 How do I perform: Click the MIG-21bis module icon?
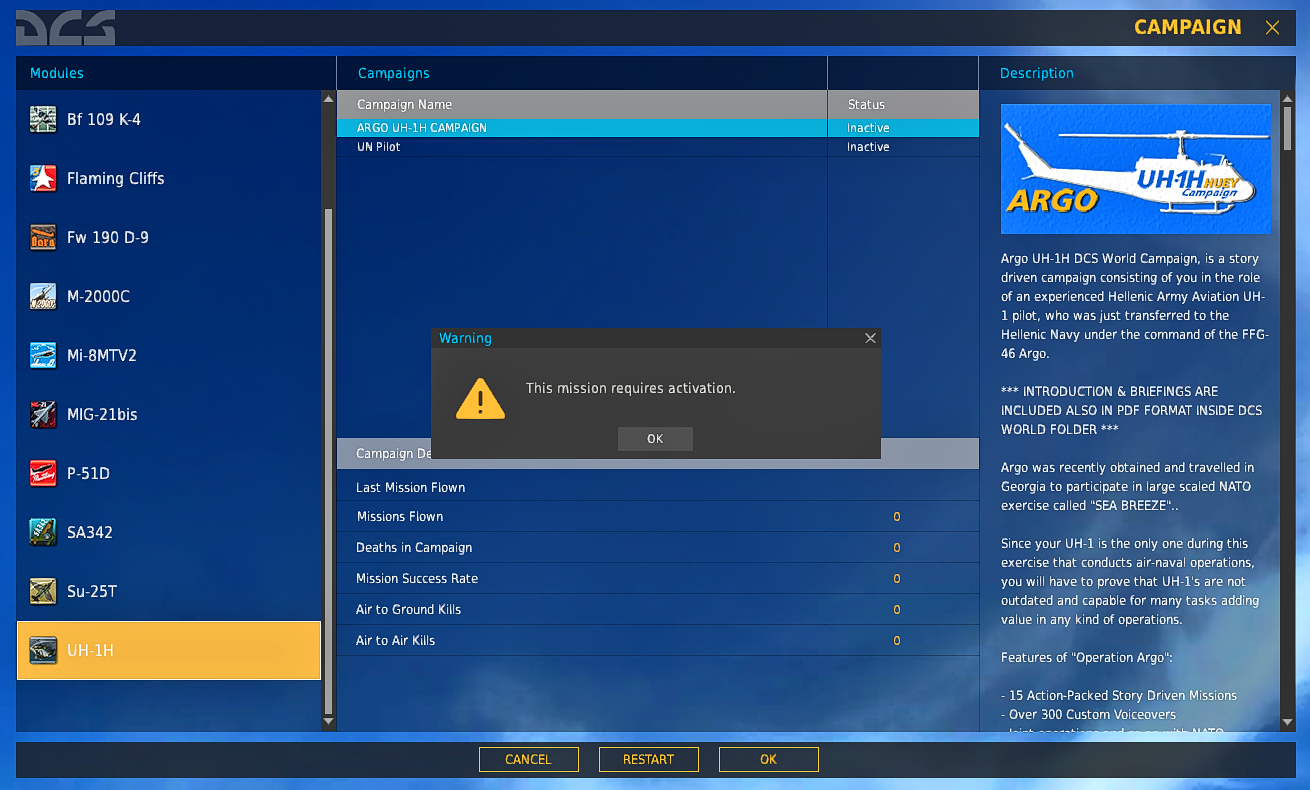(x=43, y=414)
